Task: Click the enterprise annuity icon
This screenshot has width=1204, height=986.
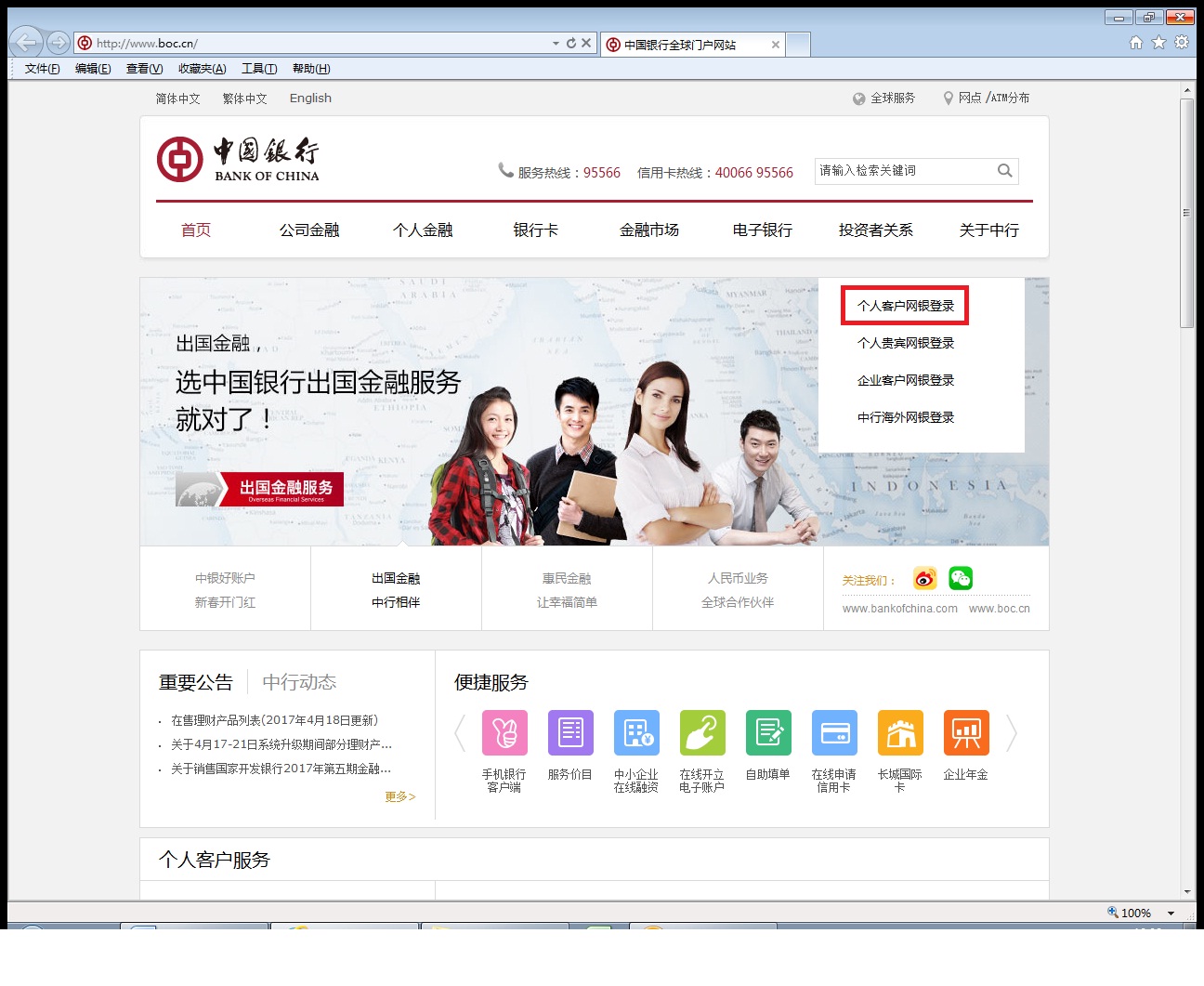Action: coord(966,733)
